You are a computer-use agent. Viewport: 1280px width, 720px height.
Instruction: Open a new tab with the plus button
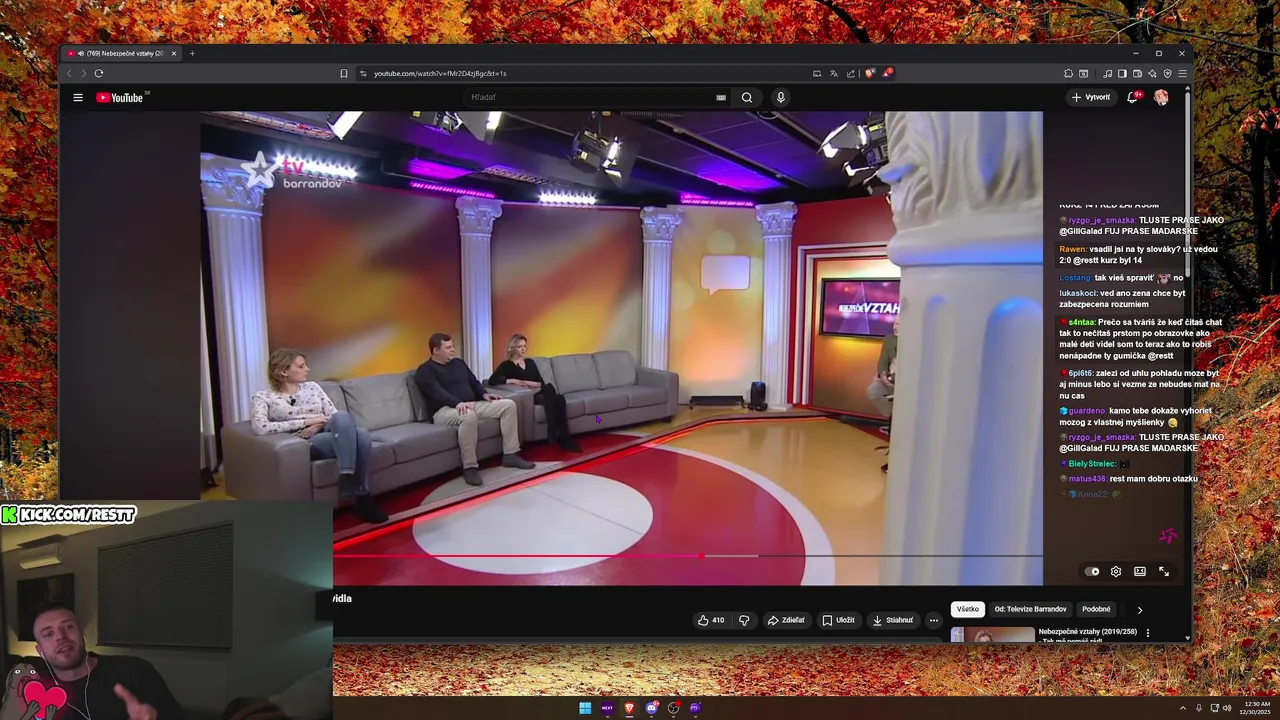point(192,53)
